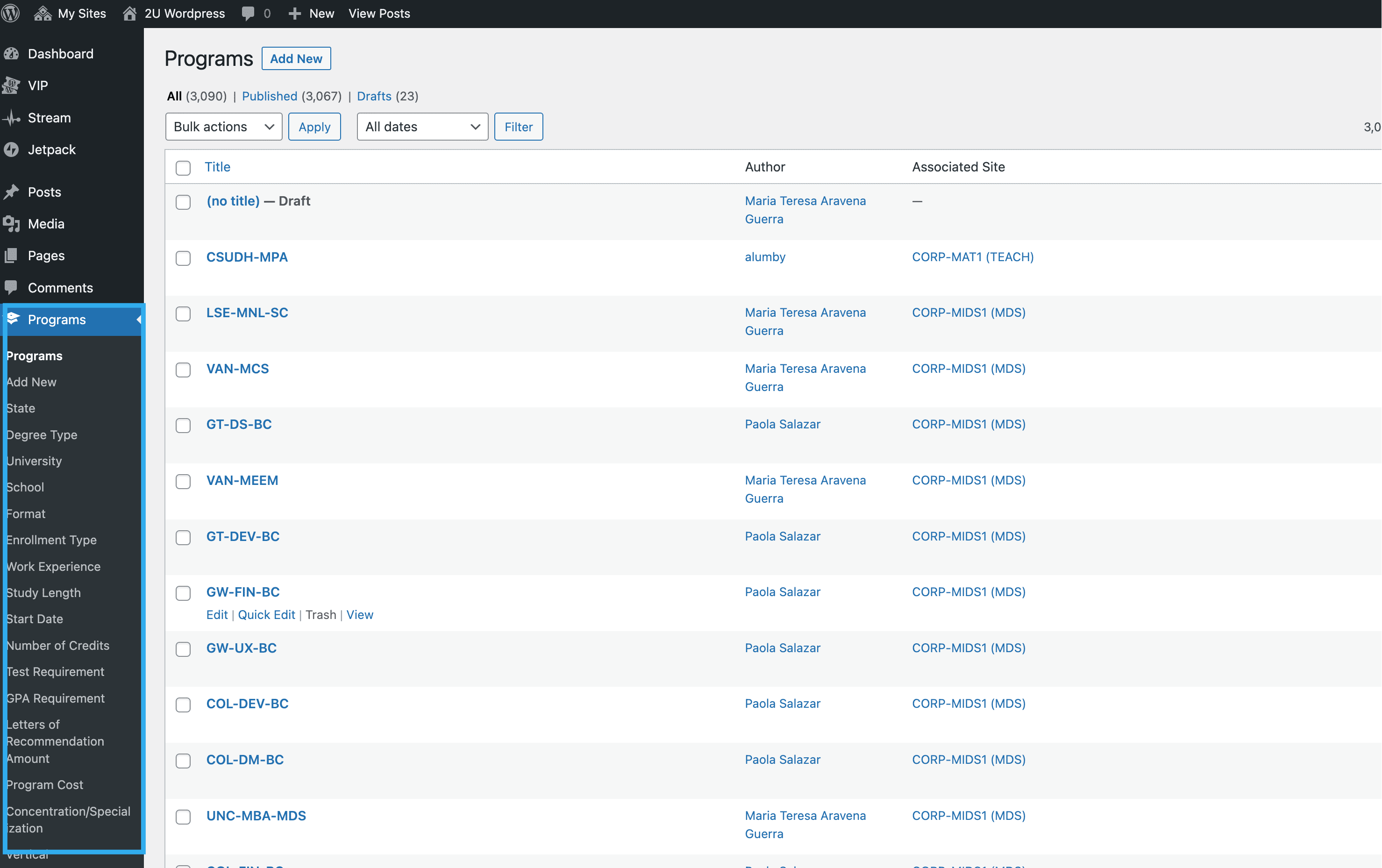The width and height of the screenshot is (1382, 868).
Task: Open the Bulk actions dropdown
Action: tap(223, 127)
